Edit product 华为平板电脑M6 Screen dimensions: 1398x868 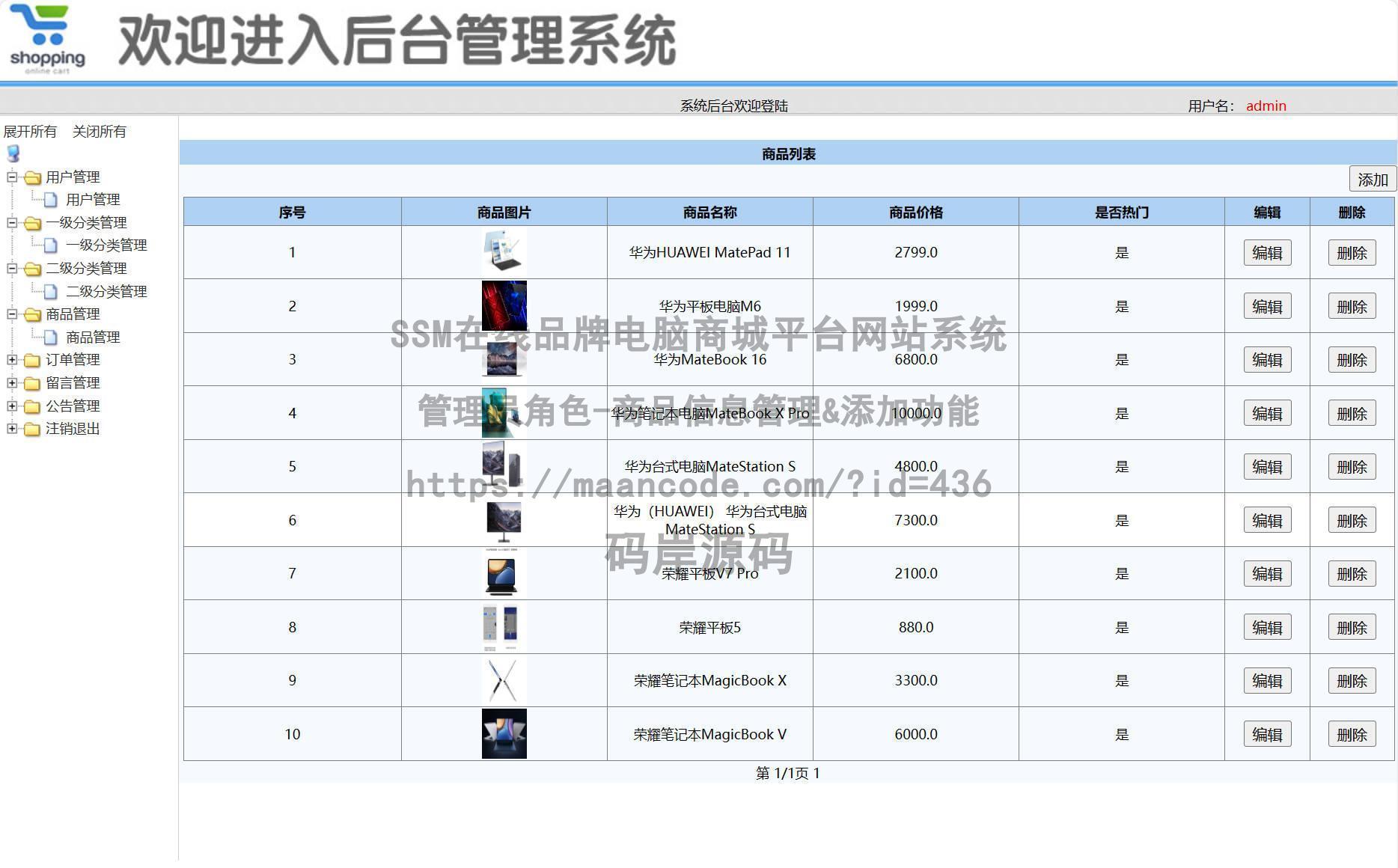point(1267,307)
